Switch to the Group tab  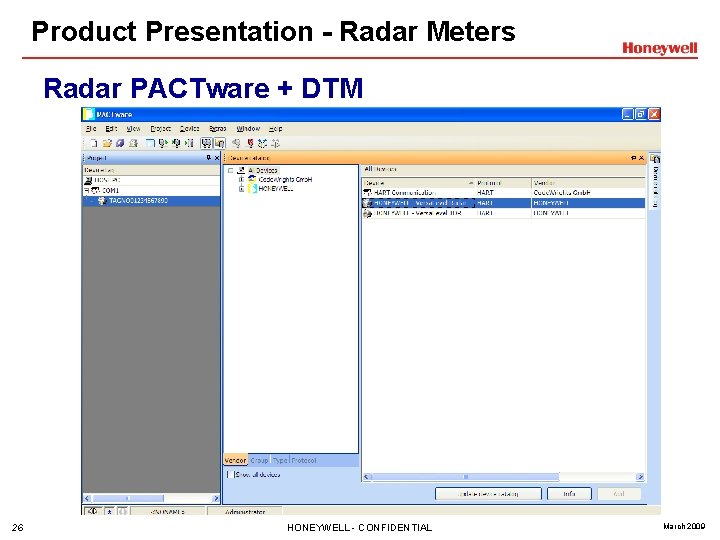click(x=259, y=460)
